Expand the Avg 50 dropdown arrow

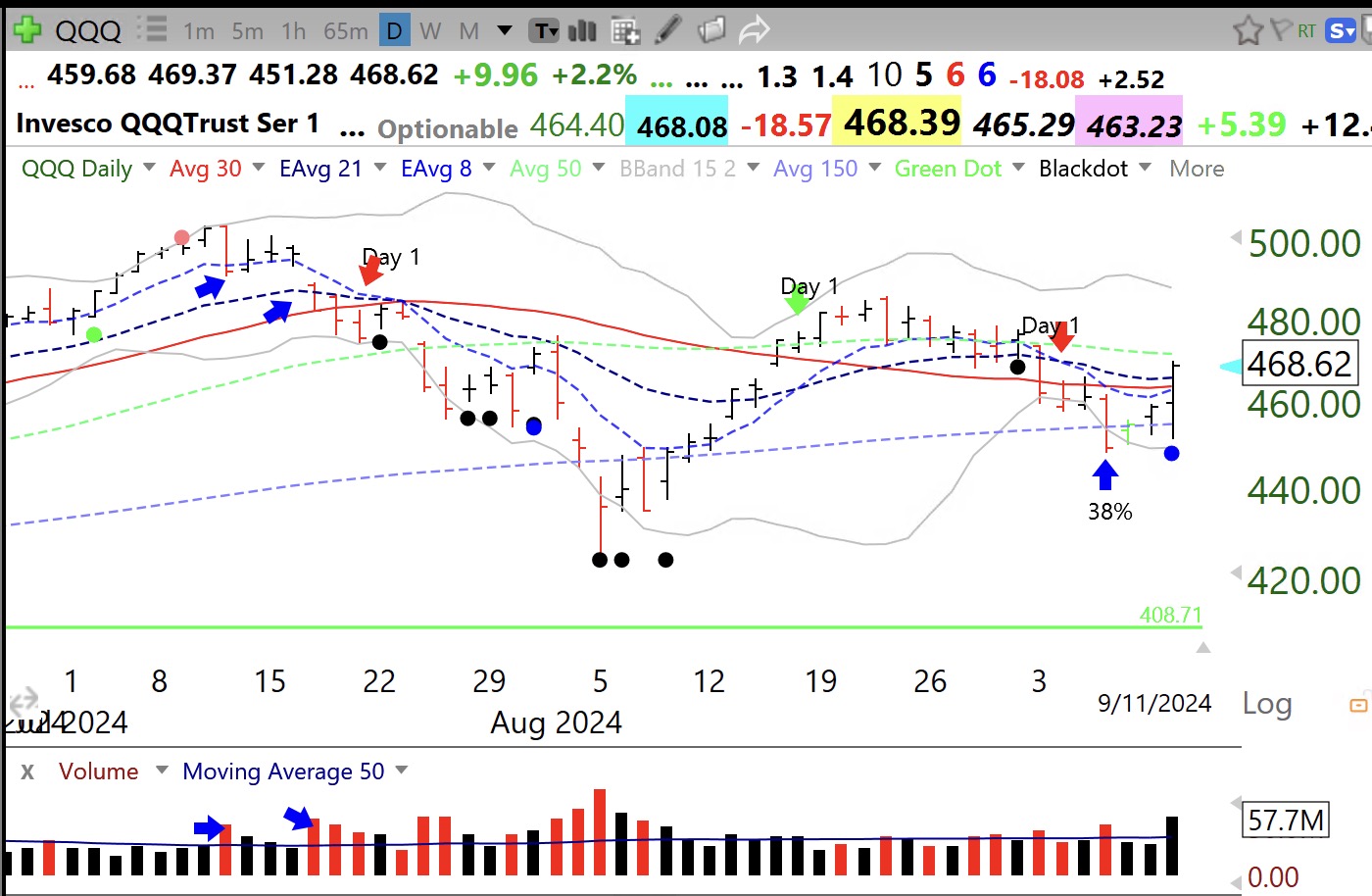coord(599,168)
